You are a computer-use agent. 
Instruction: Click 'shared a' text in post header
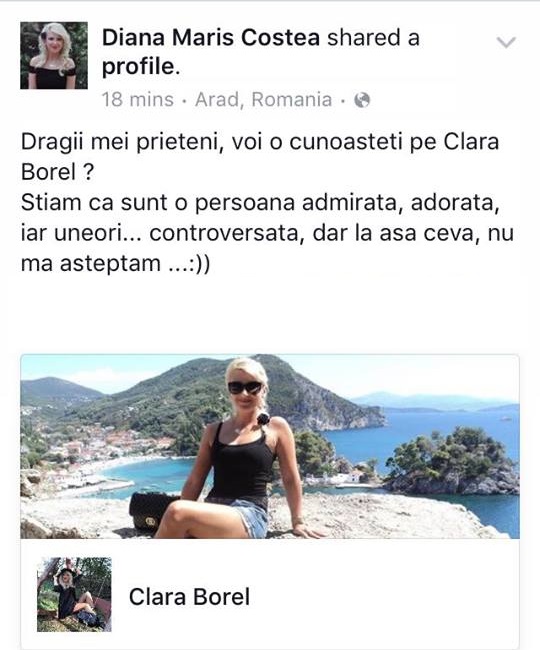373,38
